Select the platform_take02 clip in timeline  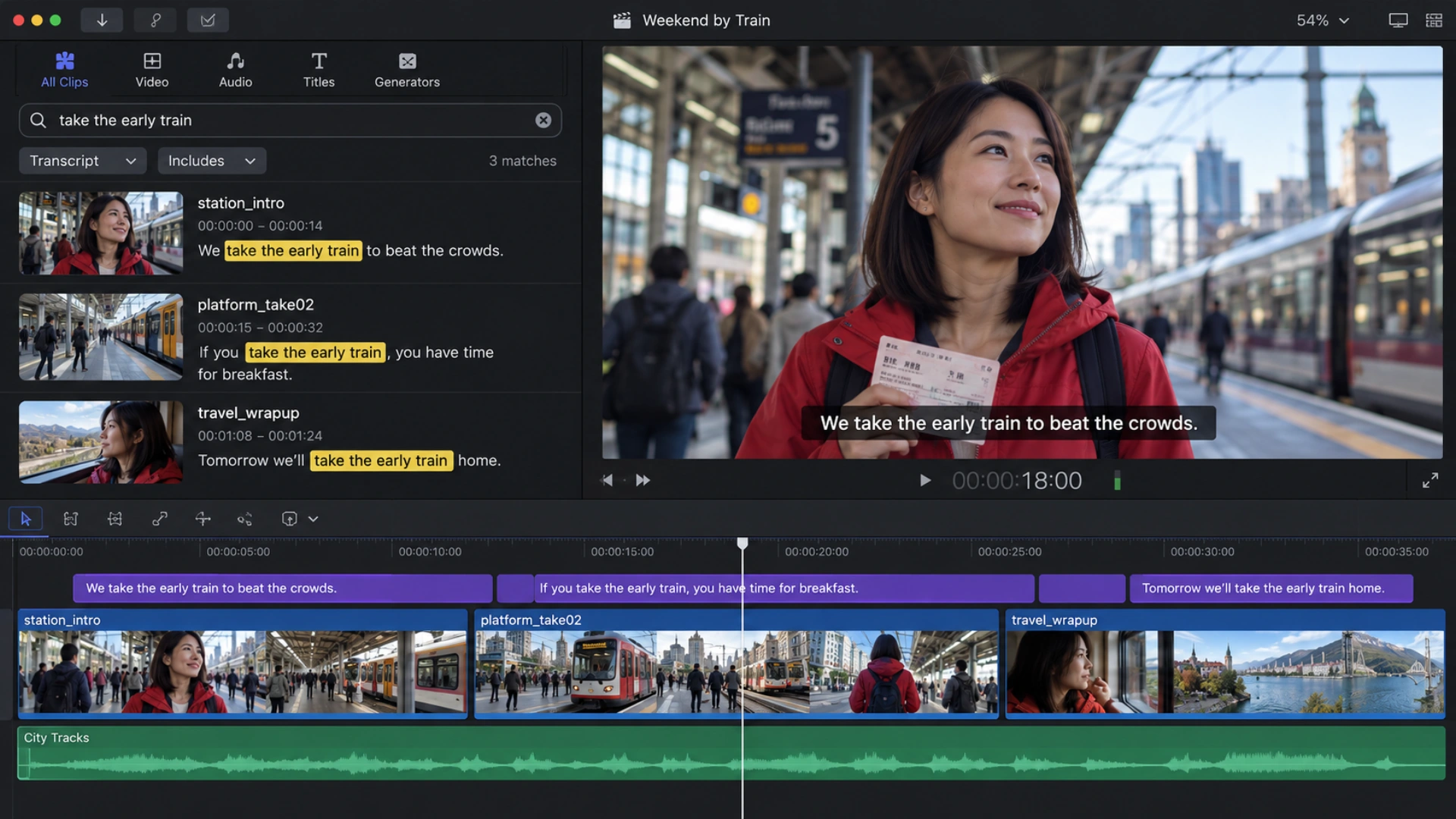coord(736,664)
